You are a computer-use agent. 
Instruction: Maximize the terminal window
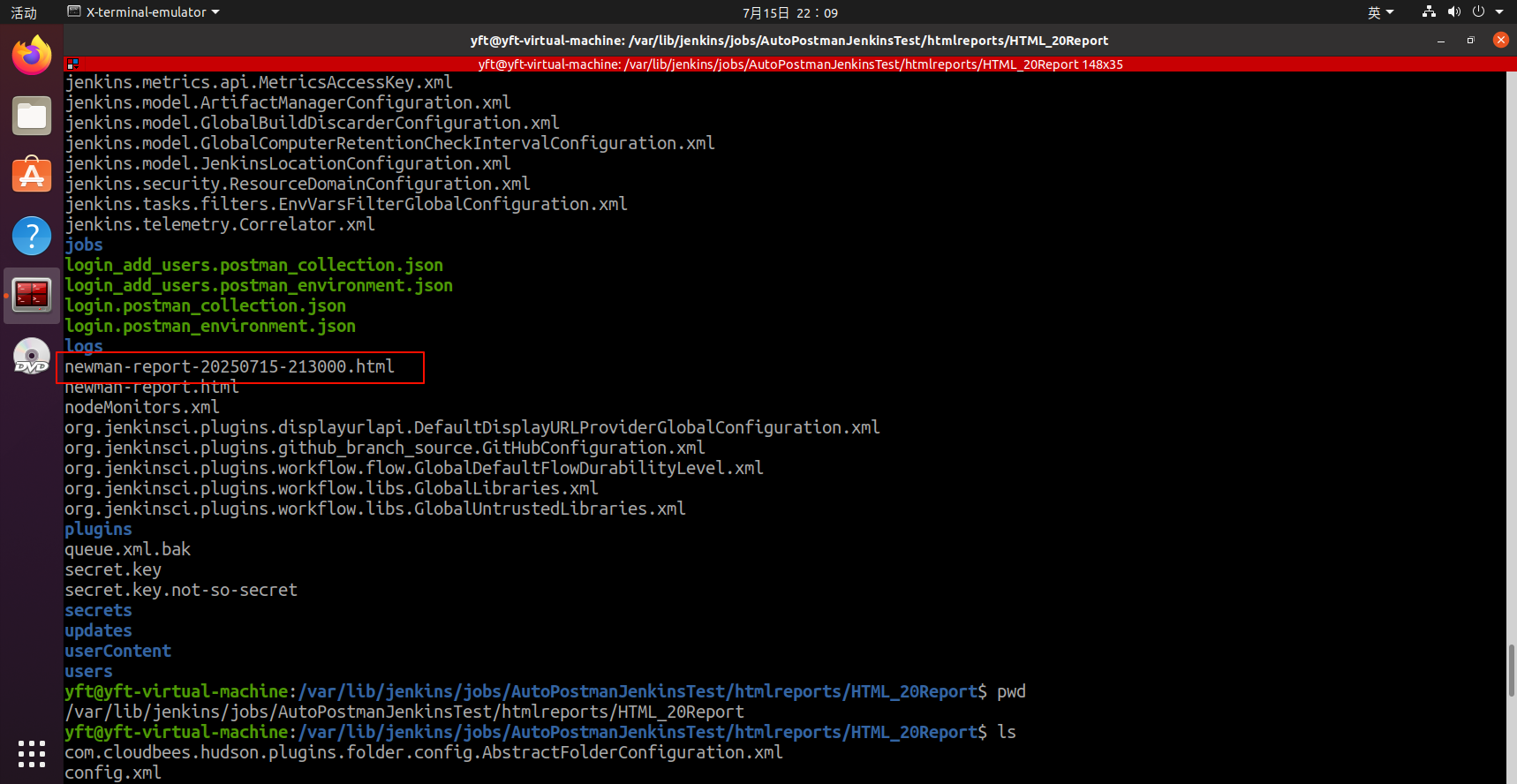pyautogui.click(x=1470, y=41)
